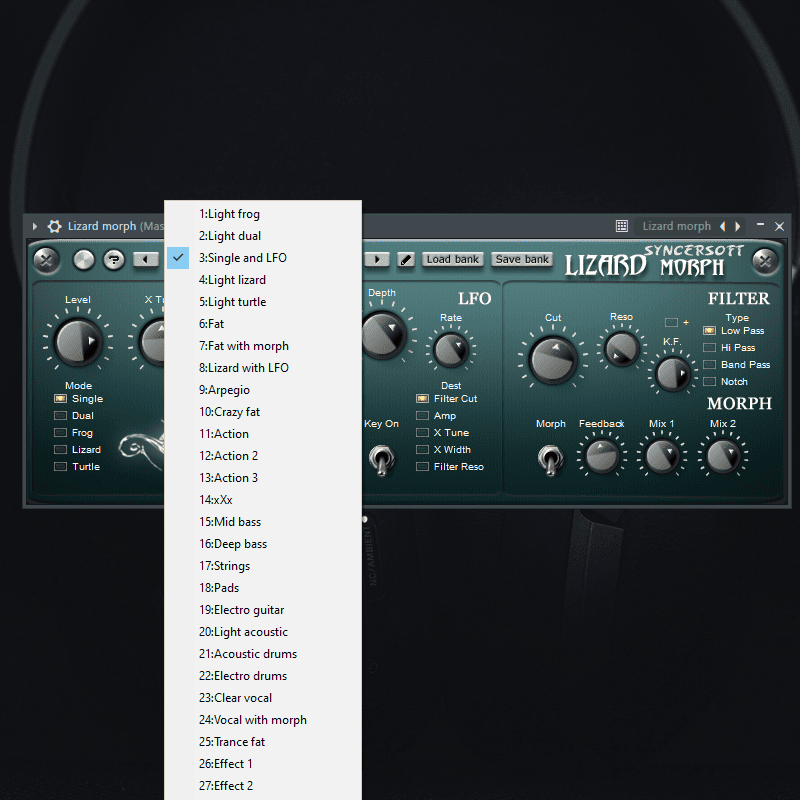The height and width of the screenshot is (800, 800).
Task: Choose preset 17:Strings
Action: [263, 566]
